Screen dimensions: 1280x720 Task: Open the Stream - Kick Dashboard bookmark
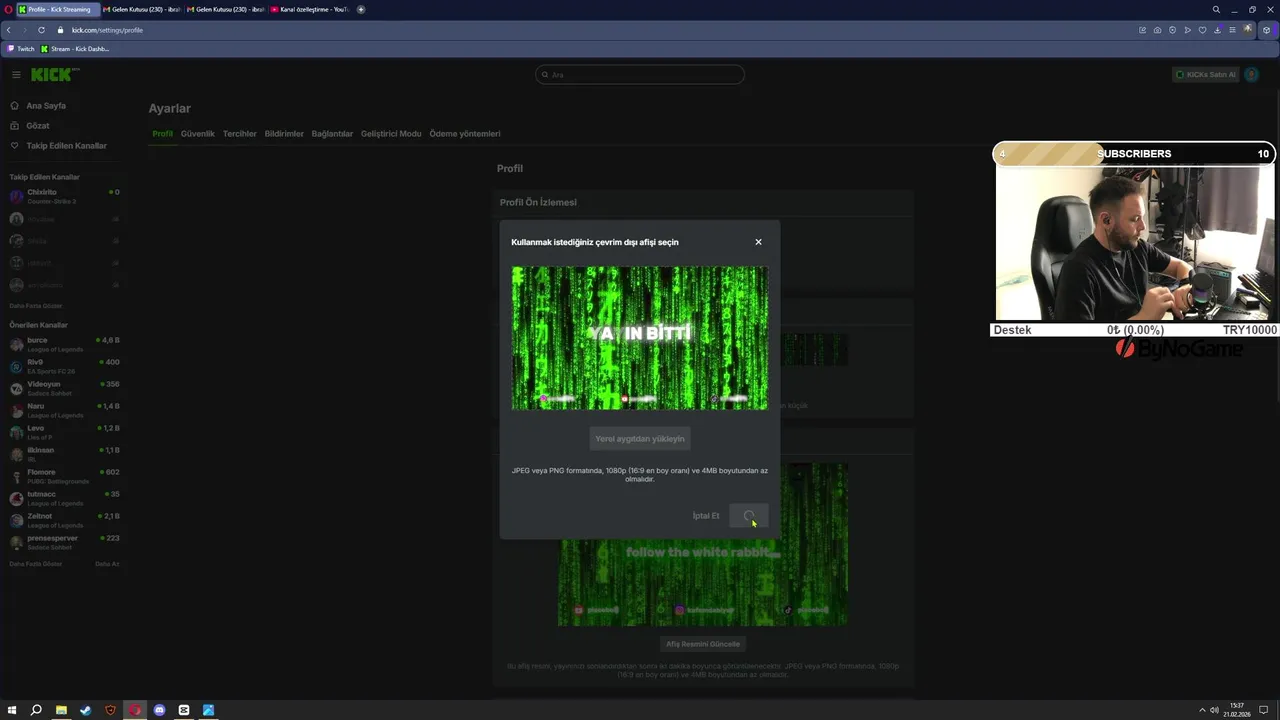(x=75, y=49)
